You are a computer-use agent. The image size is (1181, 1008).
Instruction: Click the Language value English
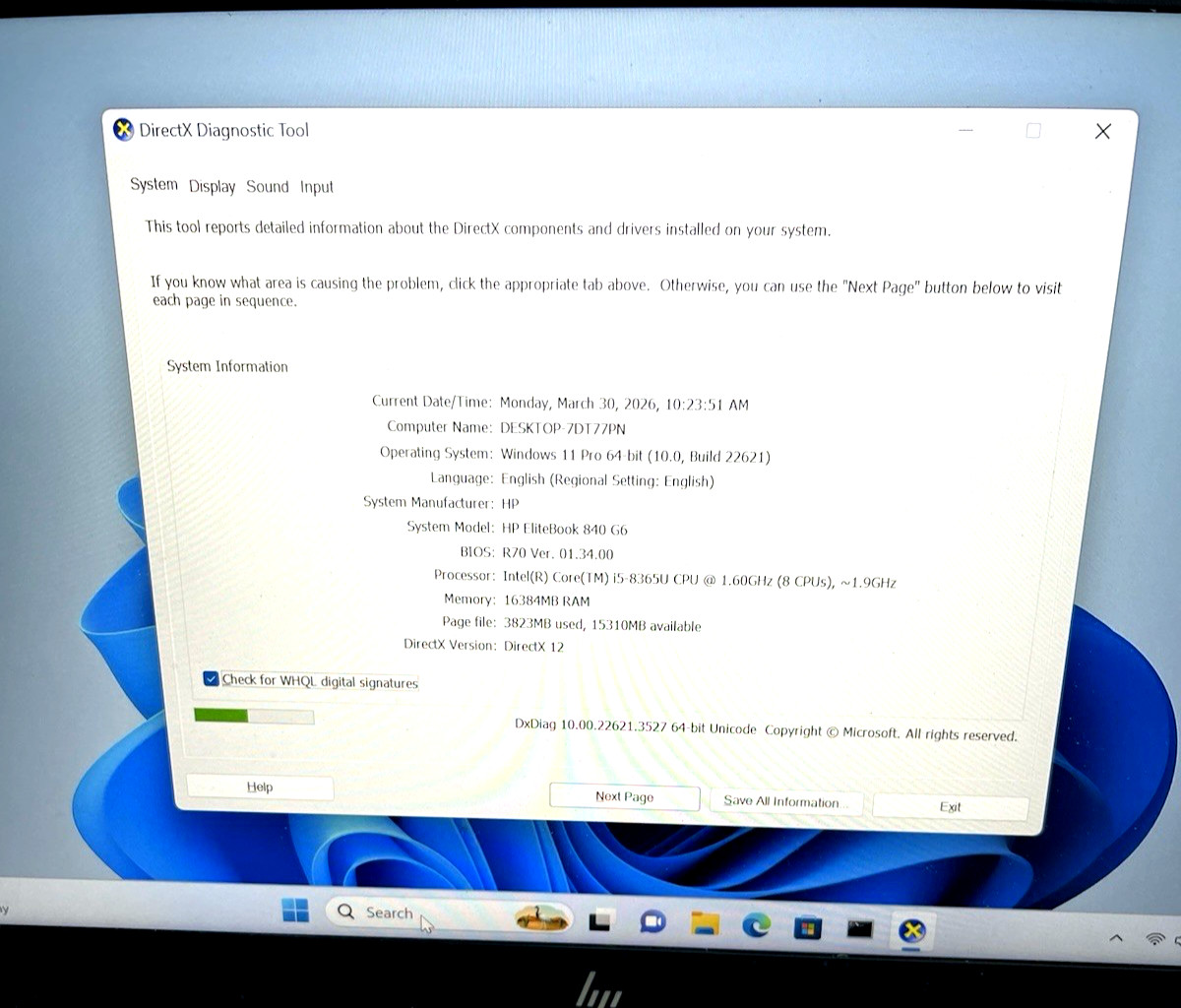point(607,480)
